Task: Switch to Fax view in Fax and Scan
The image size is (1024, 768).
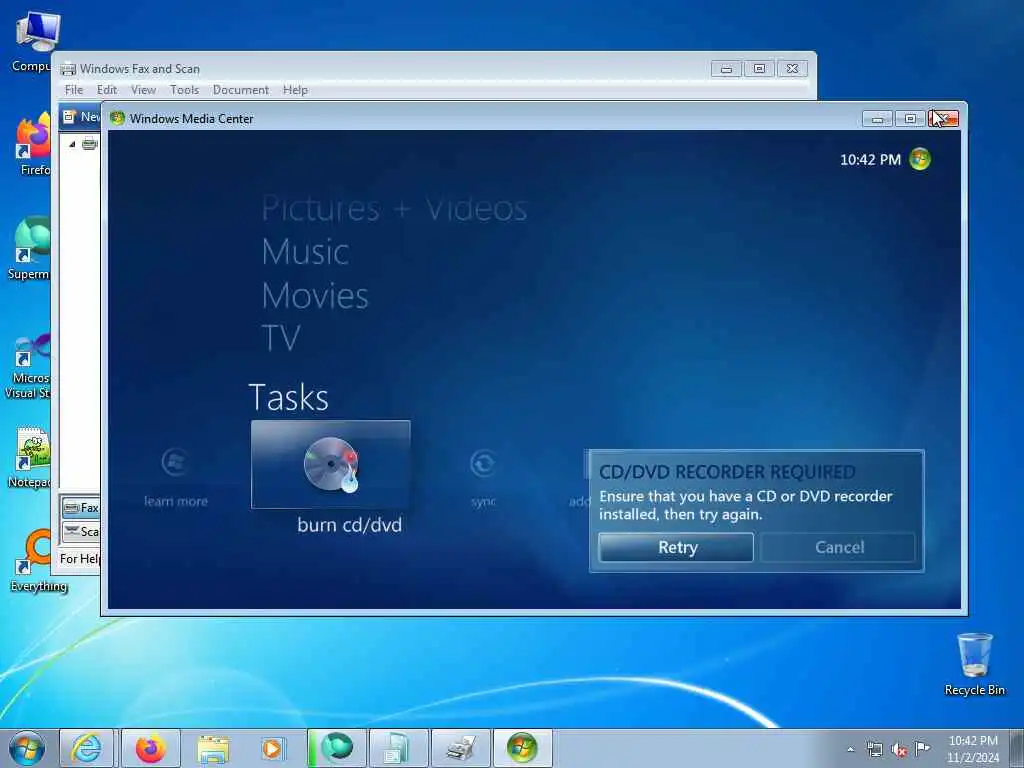Action: 81,507
